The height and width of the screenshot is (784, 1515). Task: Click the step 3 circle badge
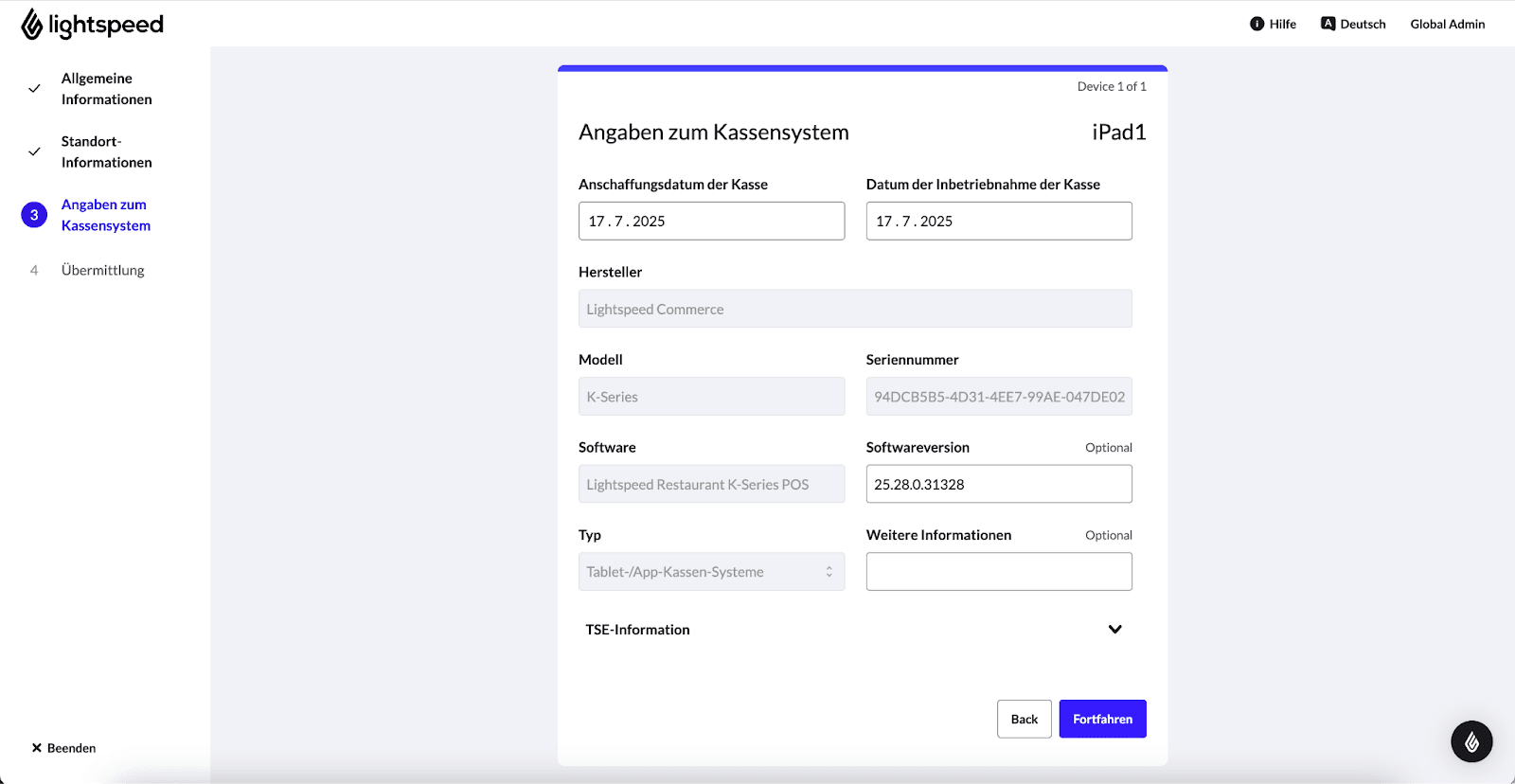pyautogui.click(x=34, y=215)
